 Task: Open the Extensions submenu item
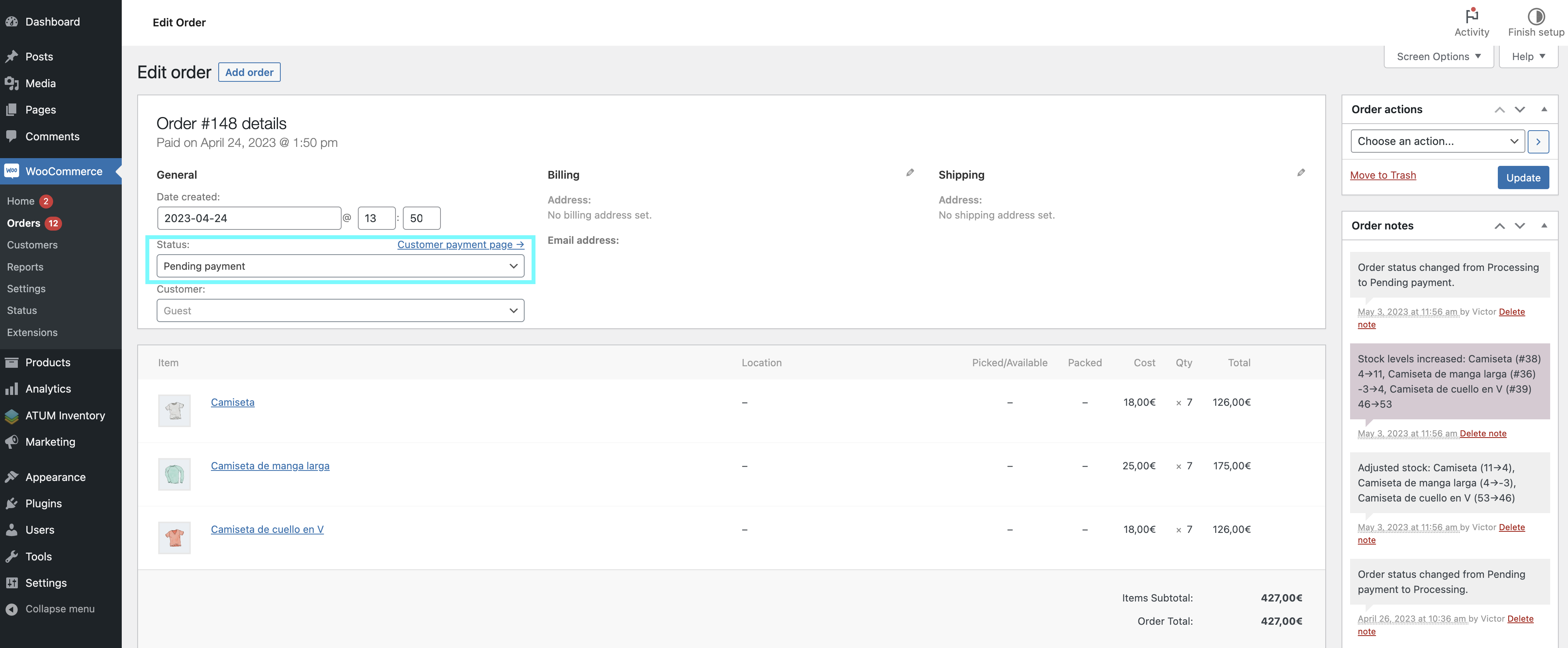(x=32, y=333)
